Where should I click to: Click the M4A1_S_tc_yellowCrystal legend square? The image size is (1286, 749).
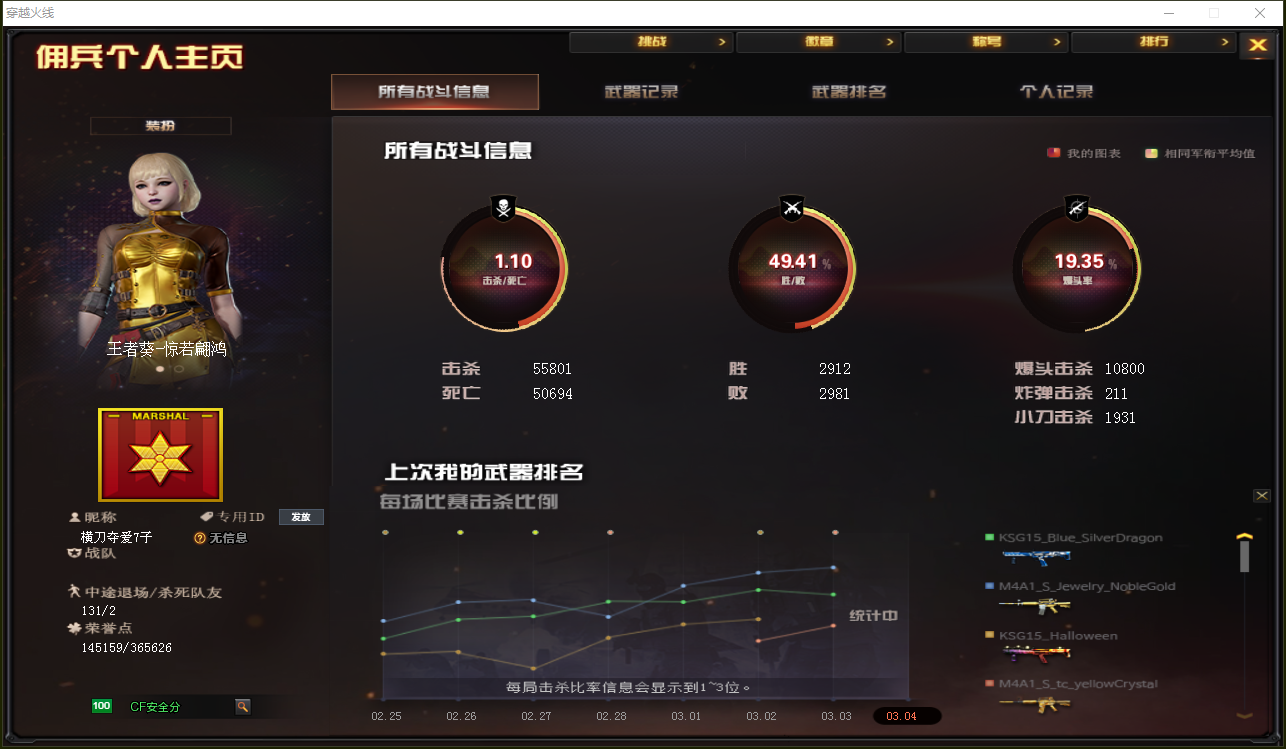[x=990, y=684]
